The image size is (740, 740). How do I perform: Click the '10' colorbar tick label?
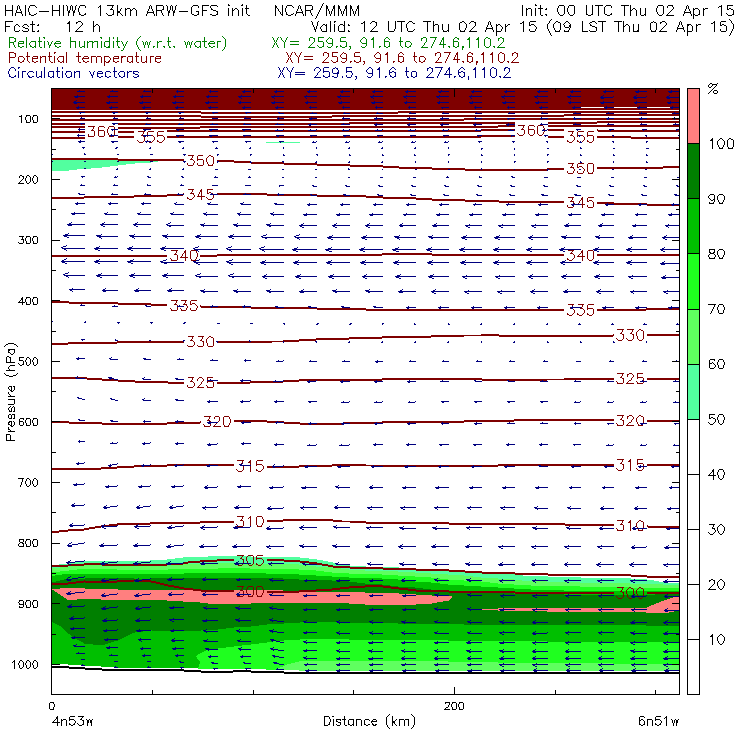click(x=717, y=640)
